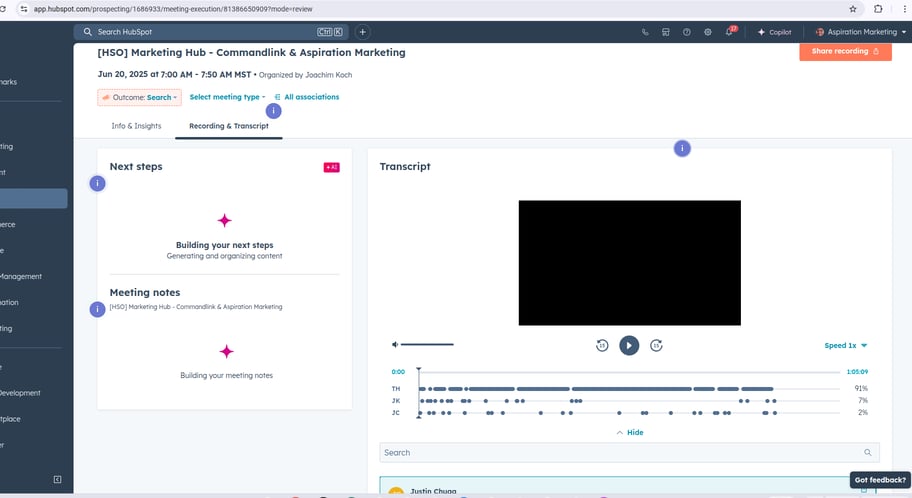The height and width of the screenshot is (498, 912).
Task: Expand the Outcome: Search dropdown
Action: coord(140,97)
